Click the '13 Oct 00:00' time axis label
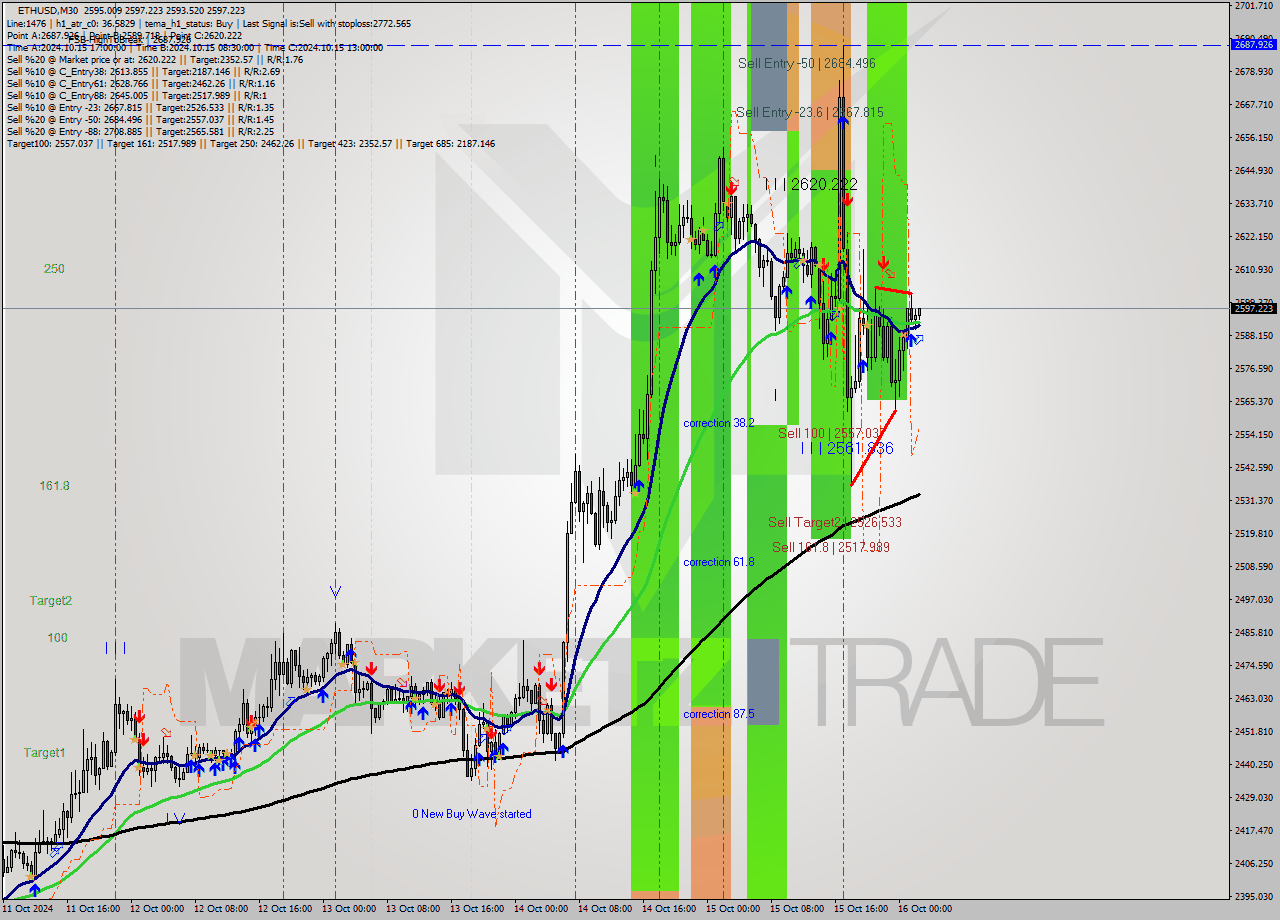The image size is (1280, 920). tap(347, 910)
